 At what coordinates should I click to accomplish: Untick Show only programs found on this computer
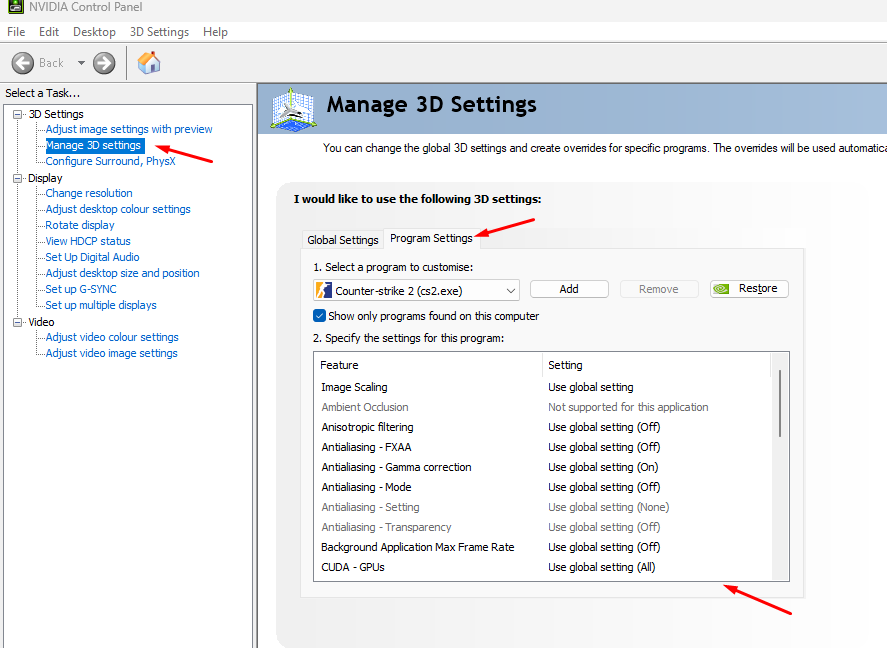320,316
